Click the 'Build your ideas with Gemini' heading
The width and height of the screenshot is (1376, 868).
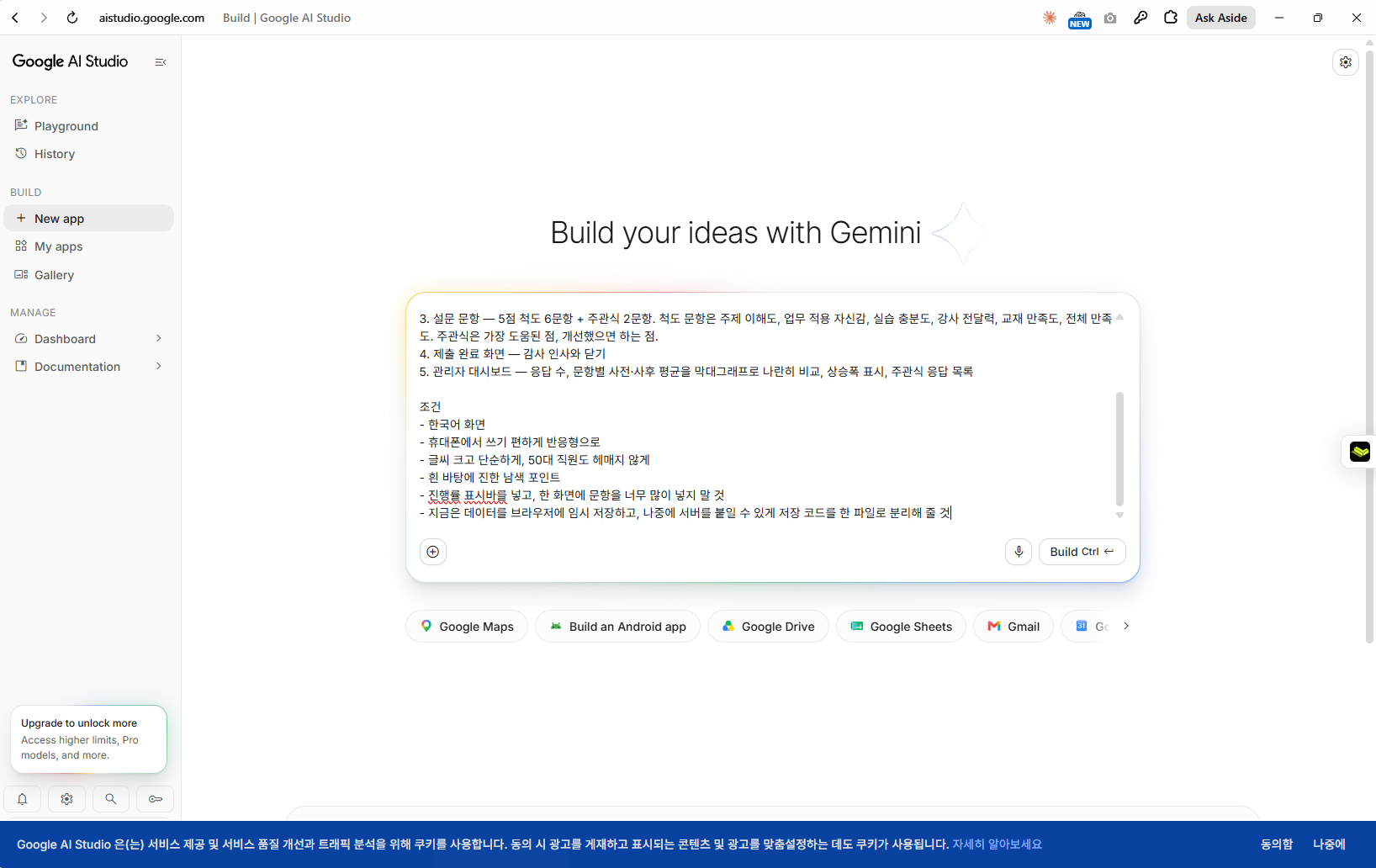click(x=736, y=233)
